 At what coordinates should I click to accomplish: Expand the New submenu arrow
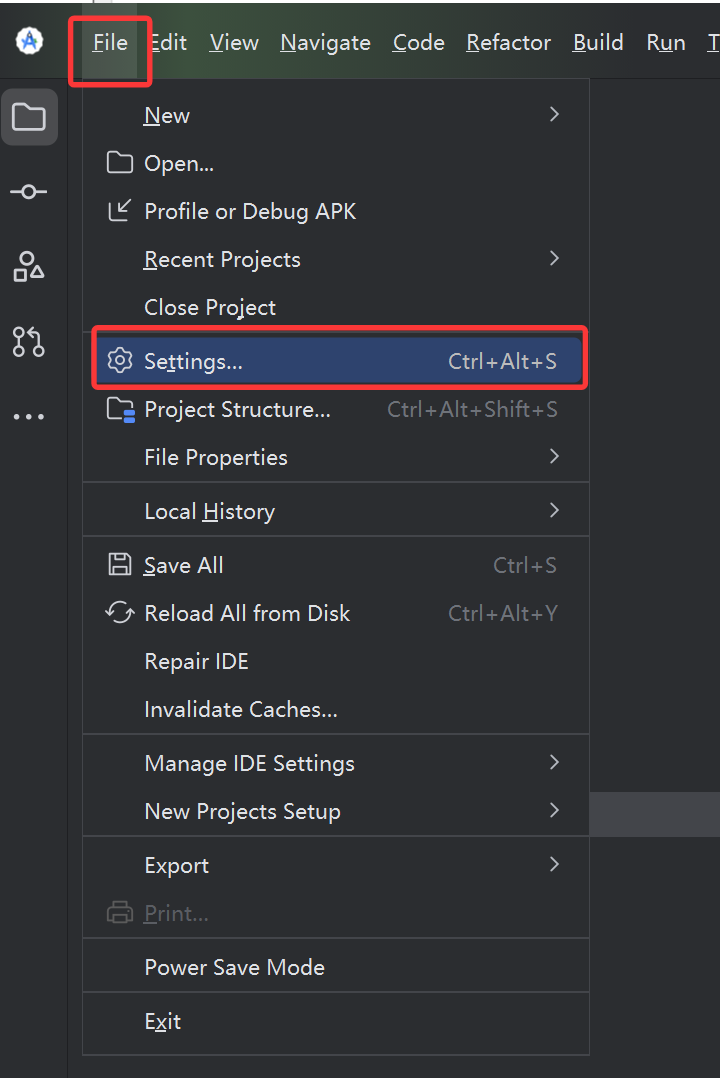554,114
